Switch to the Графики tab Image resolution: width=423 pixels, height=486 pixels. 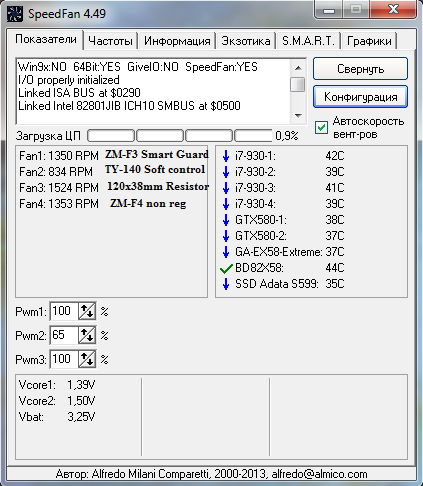pos(369,41)
